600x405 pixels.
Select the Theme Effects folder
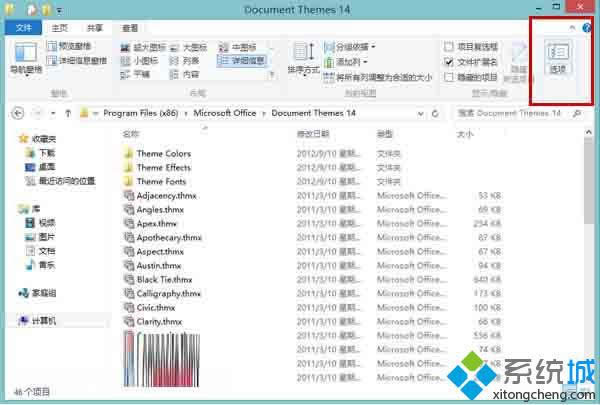158,167
